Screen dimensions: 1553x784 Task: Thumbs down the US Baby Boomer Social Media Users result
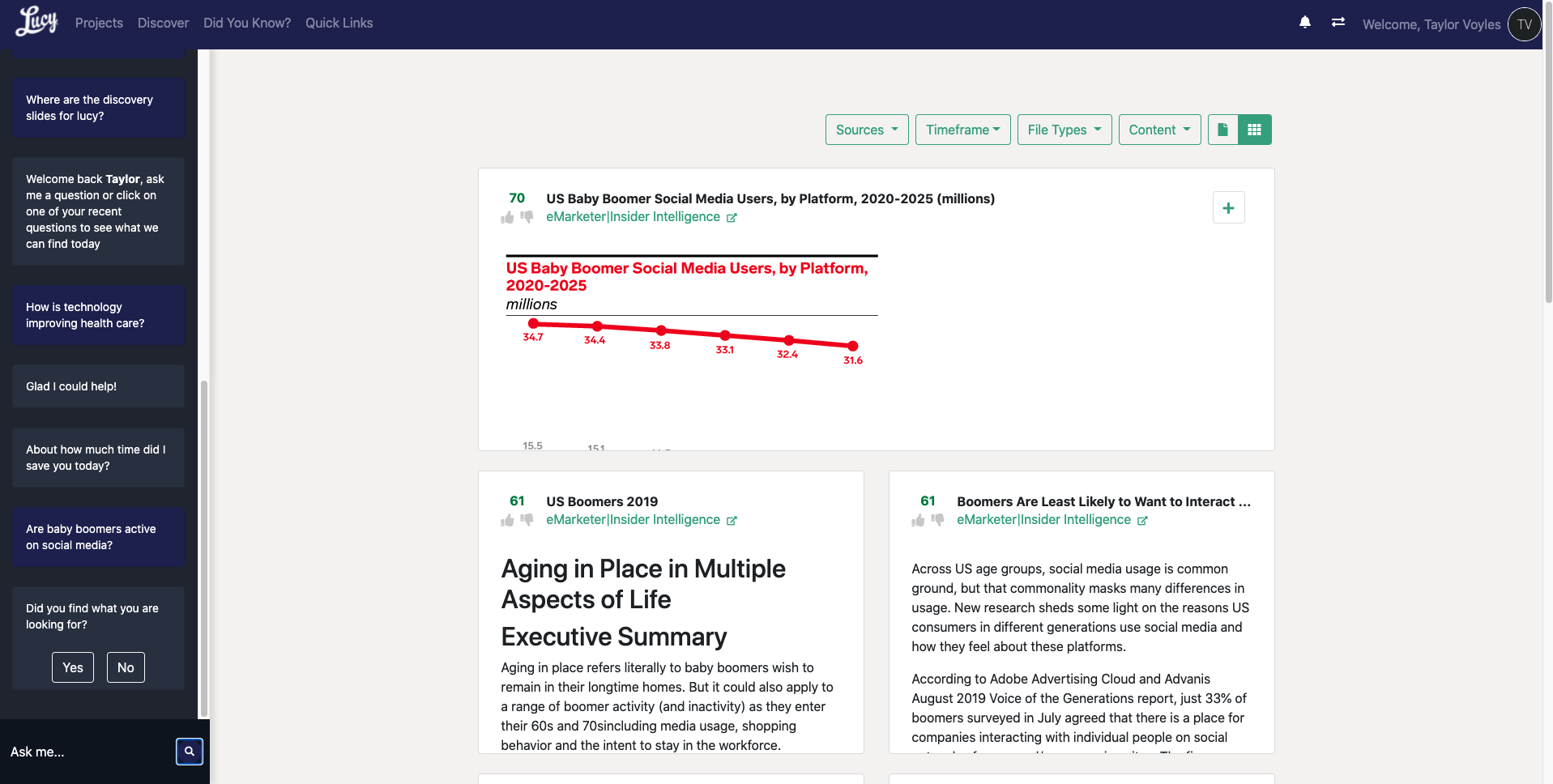(527, 217)
